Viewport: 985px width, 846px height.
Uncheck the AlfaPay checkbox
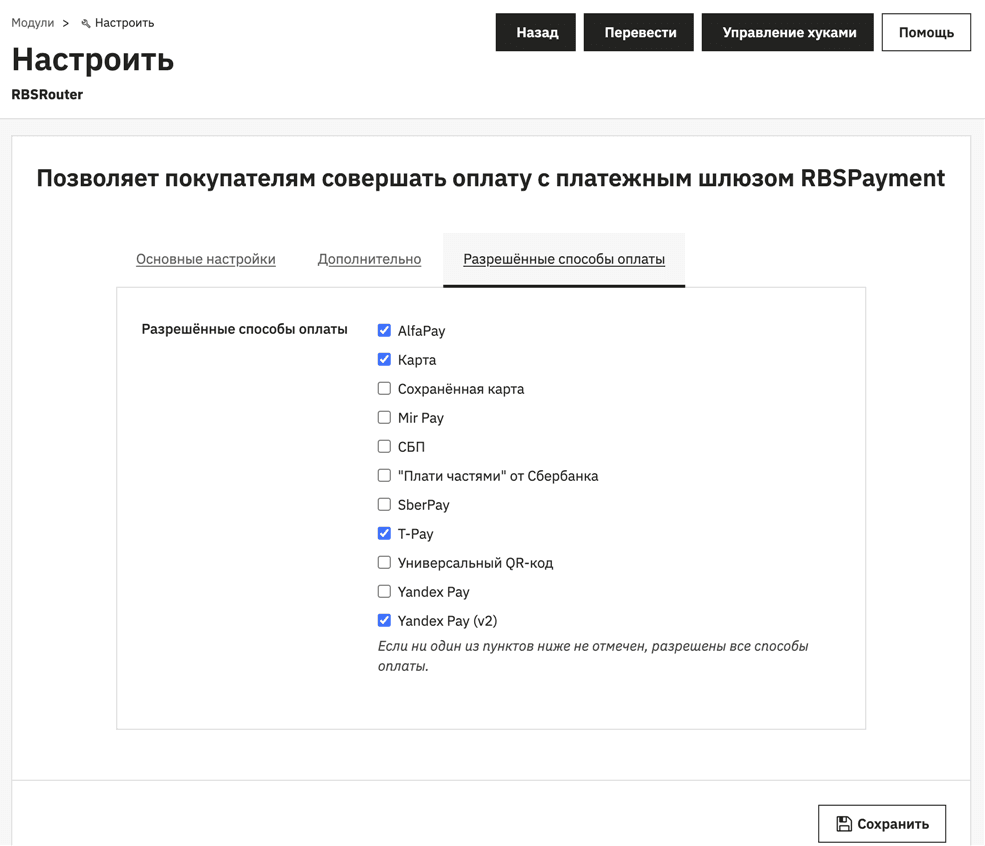tap(384, 330)
